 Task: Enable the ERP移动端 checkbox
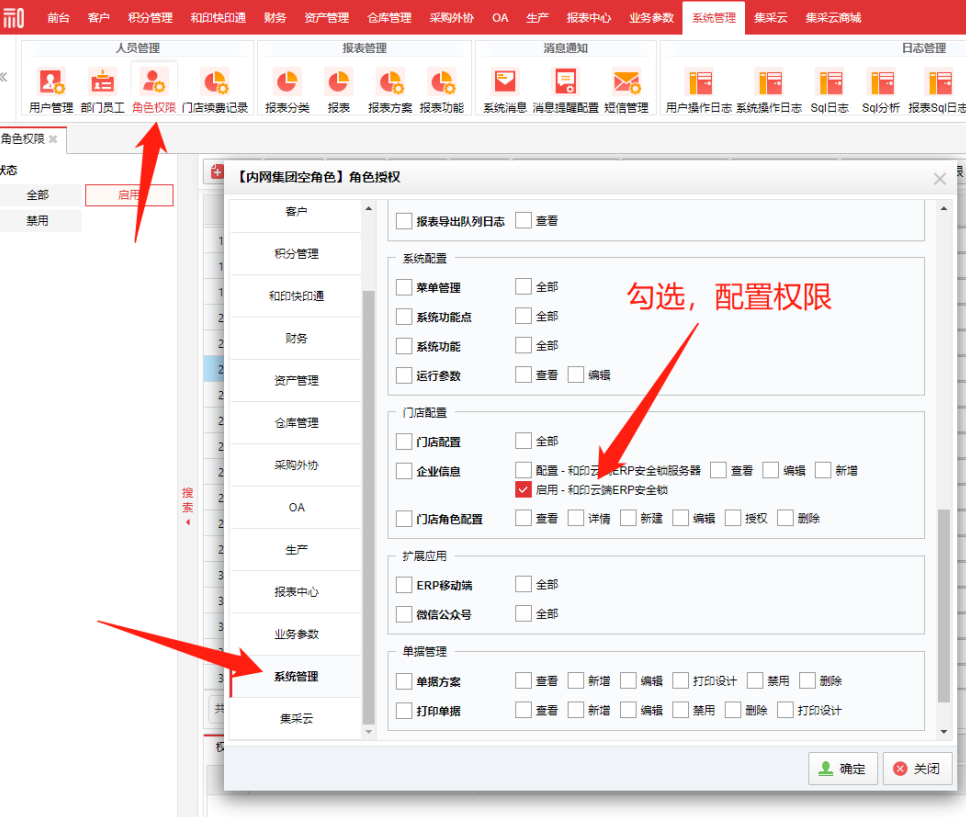pyautogui.click(x=404, y=585)
